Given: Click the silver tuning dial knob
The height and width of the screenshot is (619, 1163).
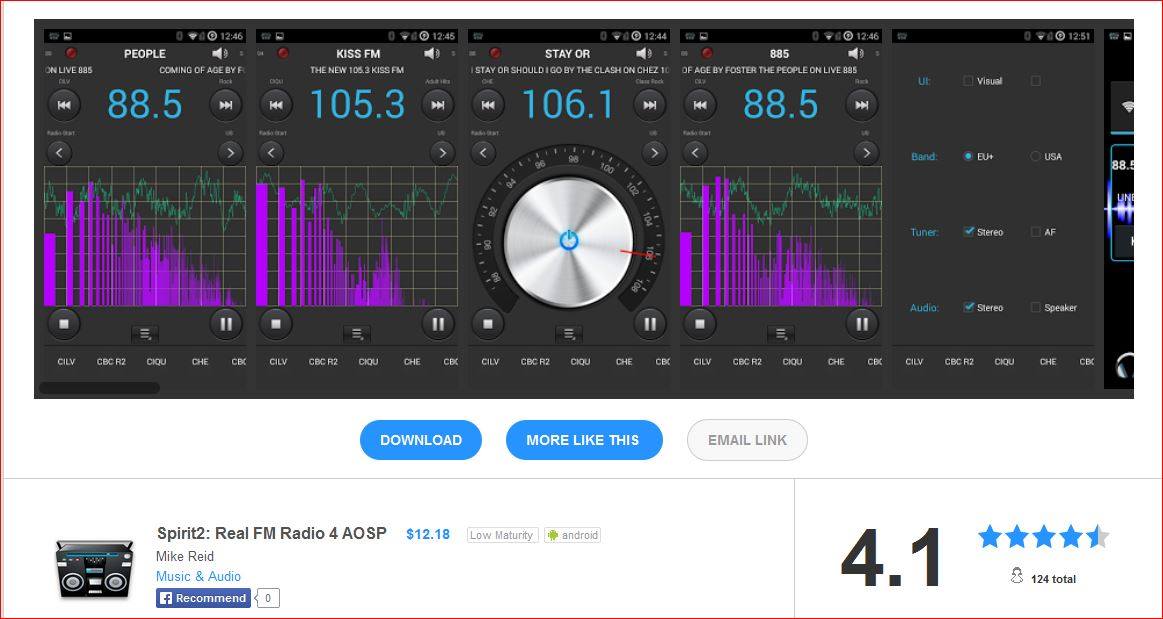Looking at the screenshot, I should tap(569, 242).
